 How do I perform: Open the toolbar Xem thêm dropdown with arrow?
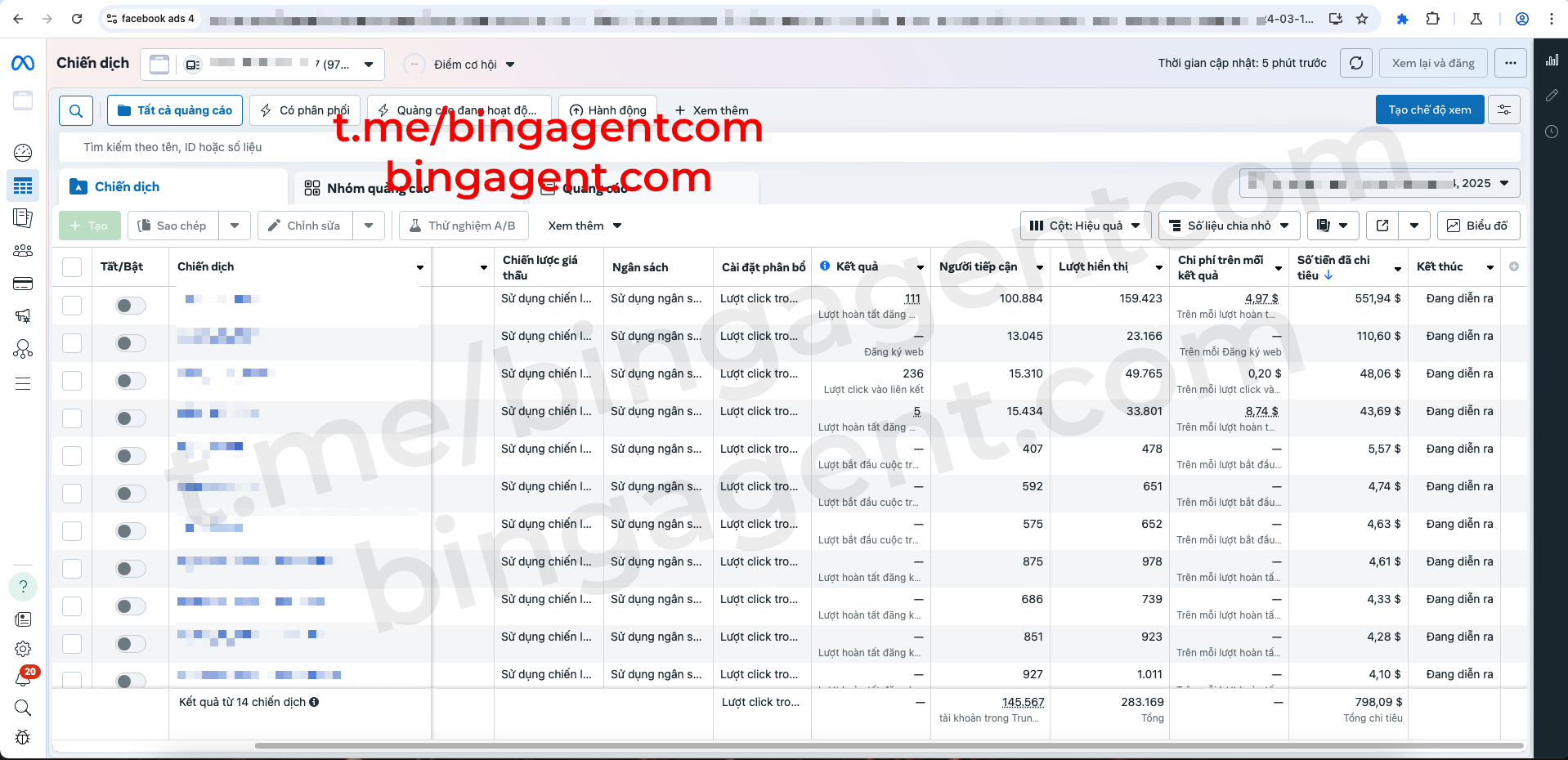585,226
